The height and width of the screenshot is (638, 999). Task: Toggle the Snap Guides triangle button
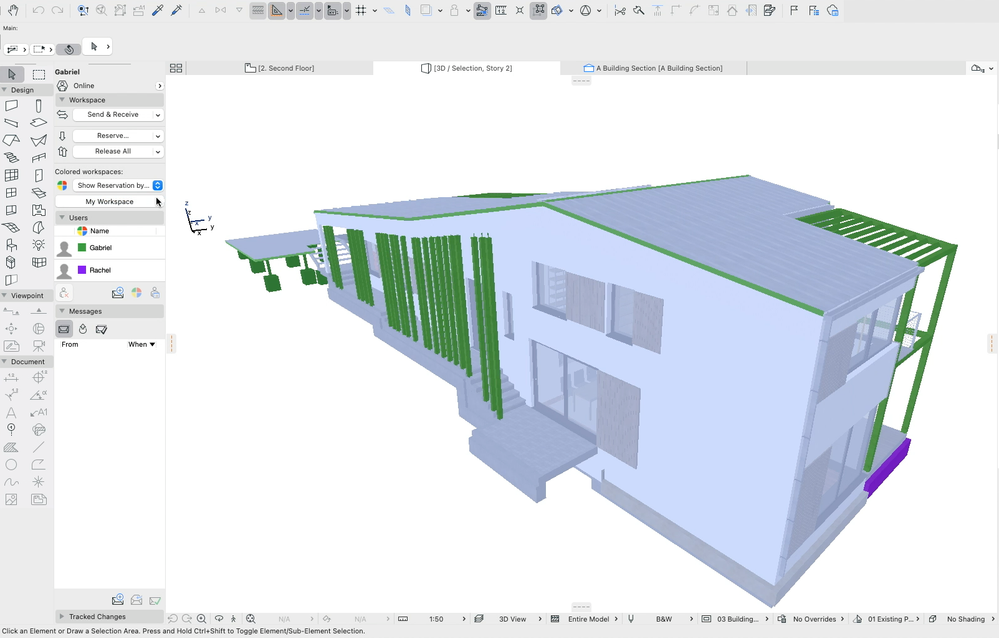pyautogui.click(x=277, y=10)
